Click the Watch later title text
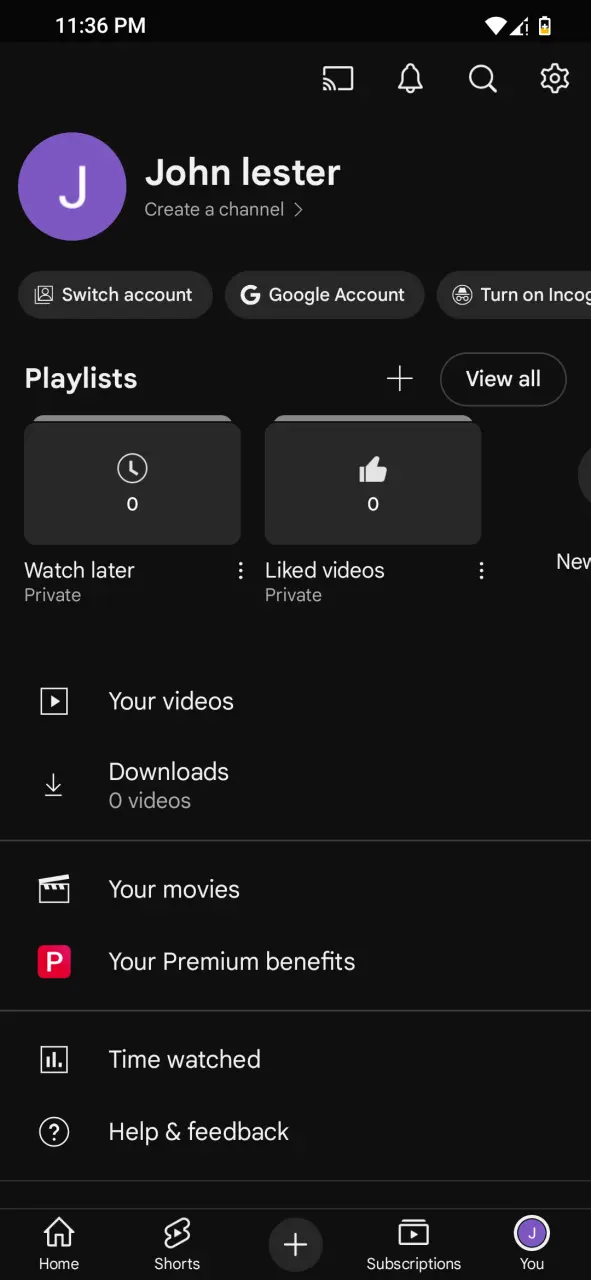 pos(79,570)
